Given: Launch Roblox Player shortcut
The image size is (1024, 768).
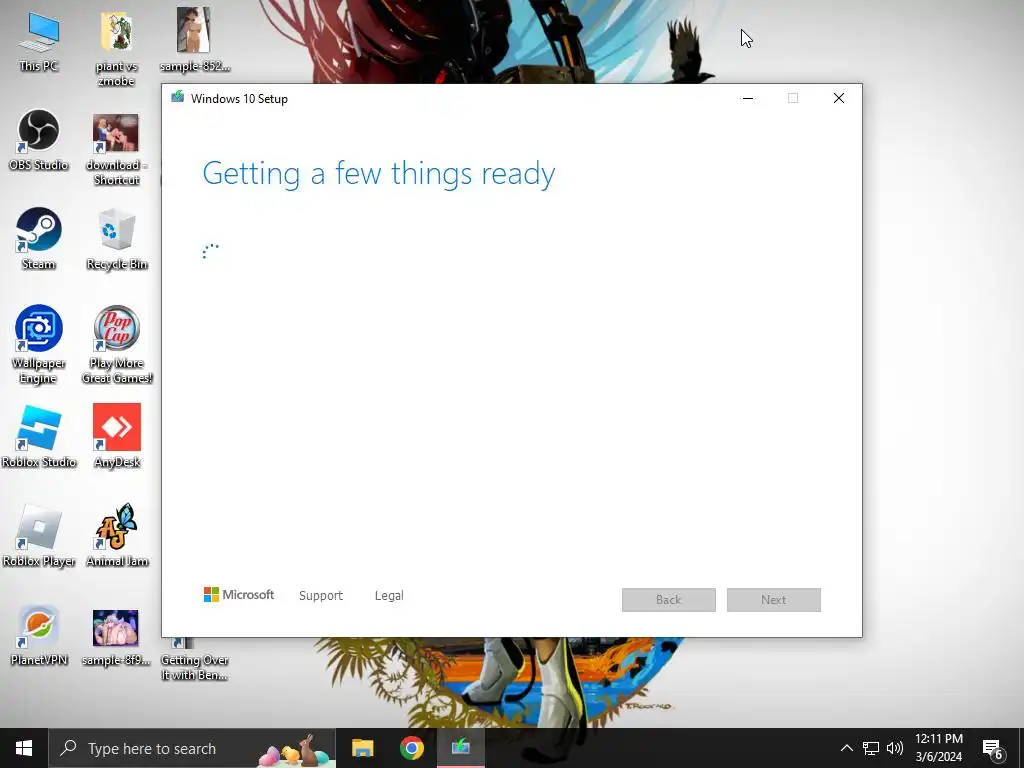Looking at the screenshot, I should [39, 535].
